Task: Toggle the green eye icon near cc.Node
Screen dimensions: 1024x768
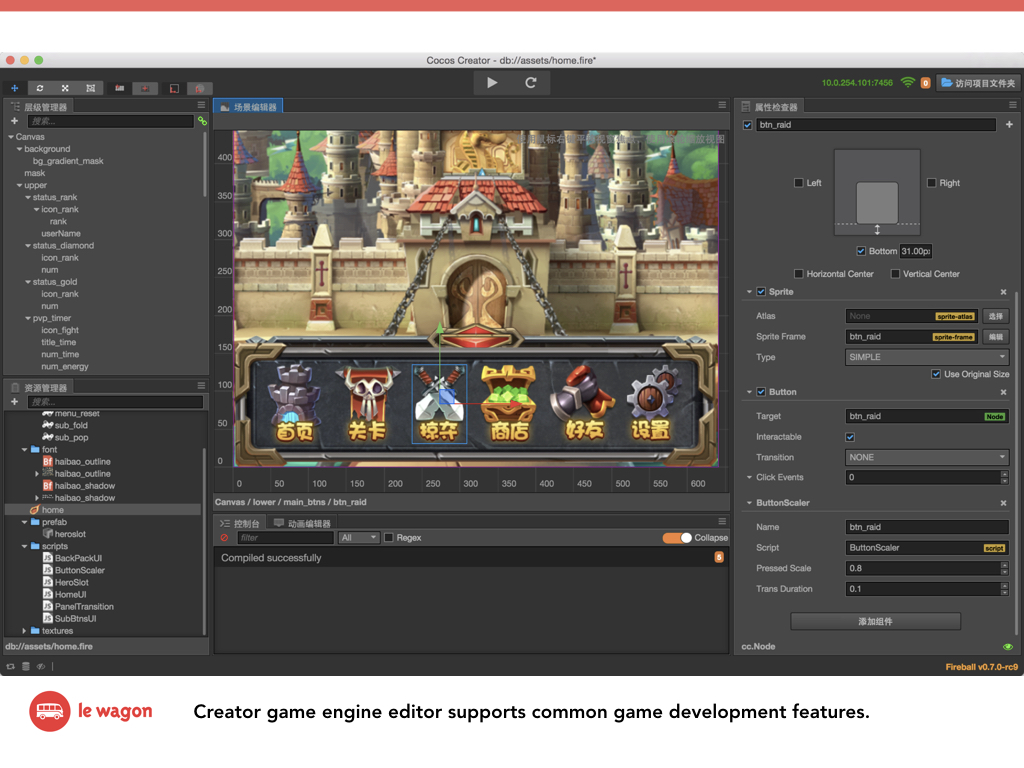Action: click(x=1008, y=647)
